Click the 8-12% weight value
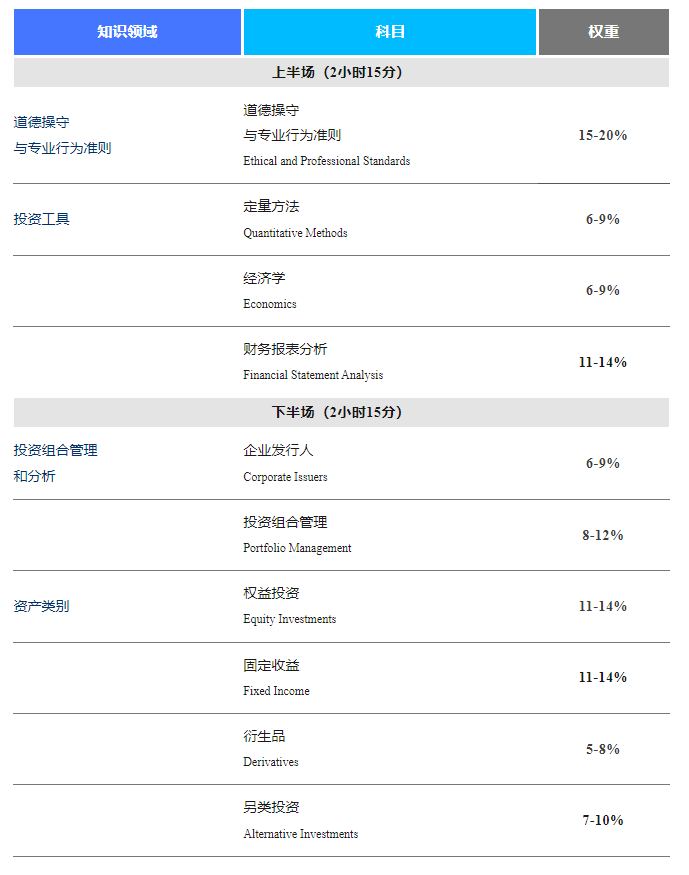 point(603,535)
